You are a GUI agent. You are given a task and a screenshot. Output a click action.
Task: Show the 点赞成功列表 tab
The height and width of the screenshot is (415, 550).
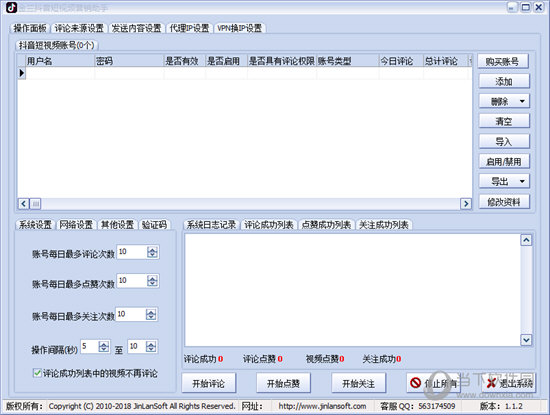click(x=326, y=225)
